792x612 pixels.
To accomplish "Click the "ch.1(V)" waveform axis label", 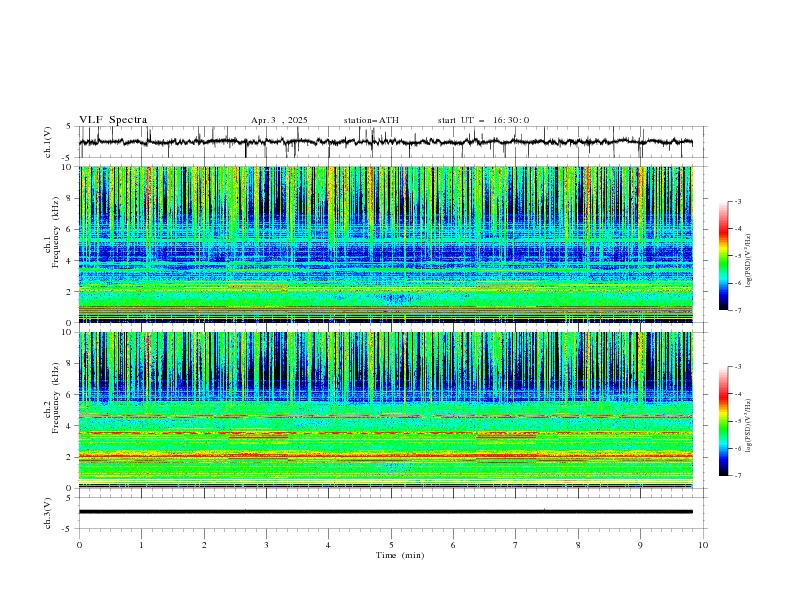I will pos(48,142).
